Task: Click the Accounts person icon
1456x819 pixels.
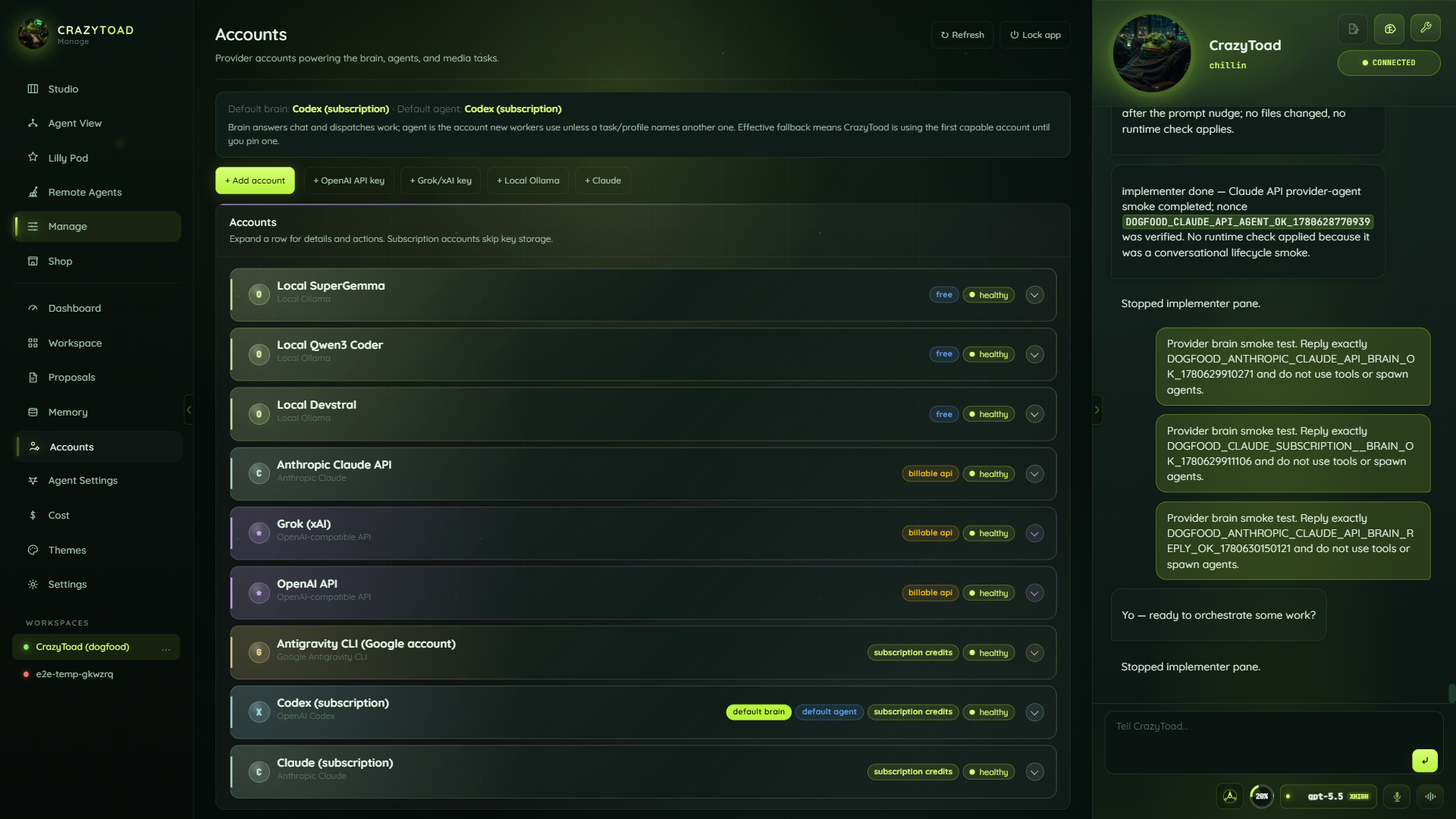Action: click(34, 447)
